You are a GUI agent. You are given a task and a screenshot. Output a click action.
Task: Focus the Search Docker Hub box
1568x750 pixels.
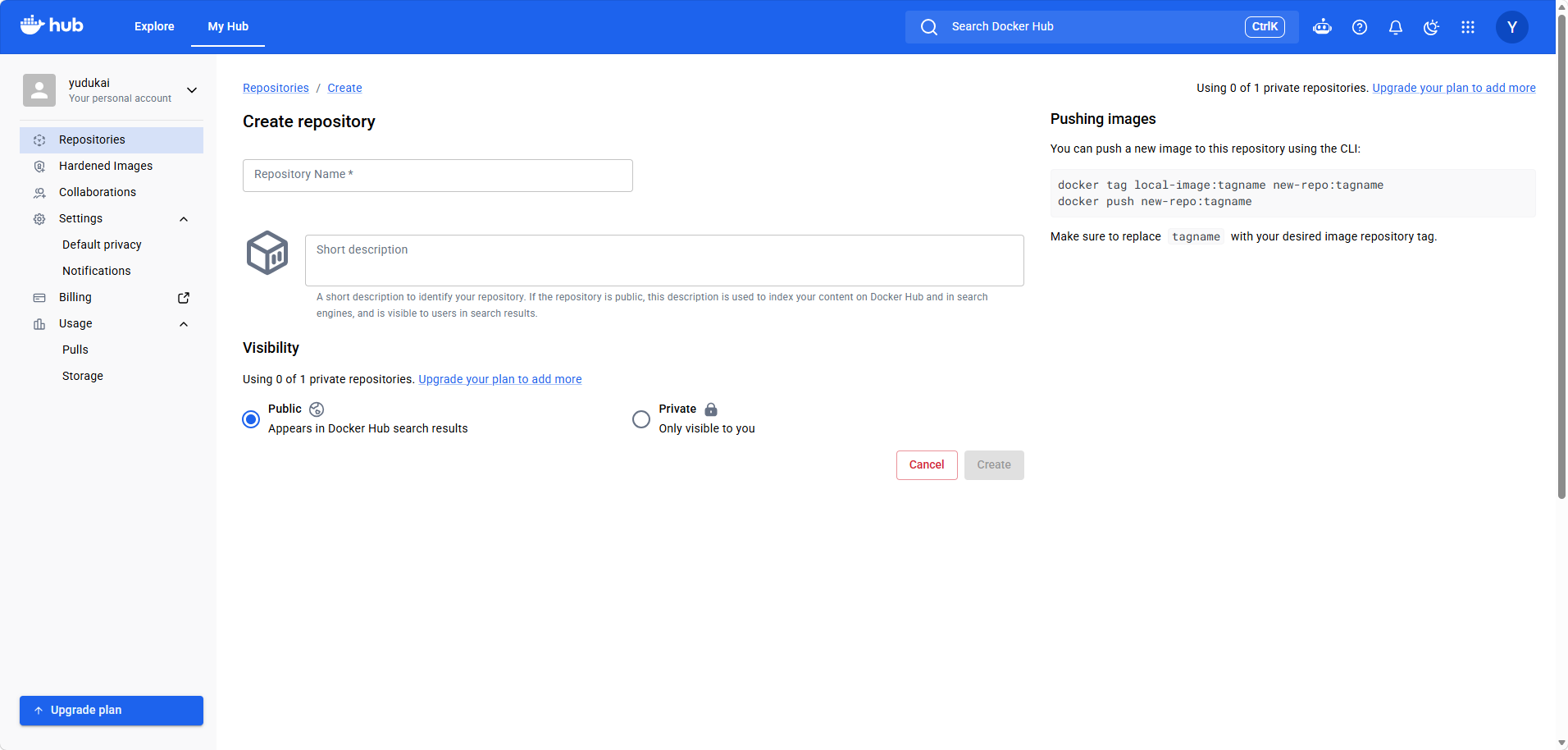1102,27
